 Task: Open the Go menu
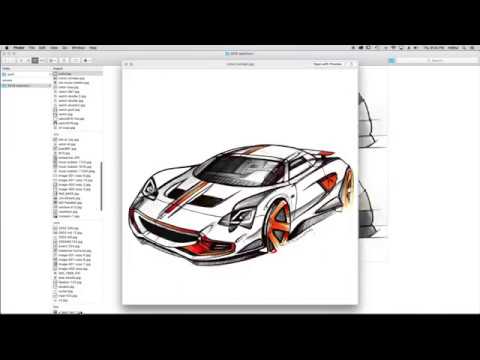click(65, 48)
